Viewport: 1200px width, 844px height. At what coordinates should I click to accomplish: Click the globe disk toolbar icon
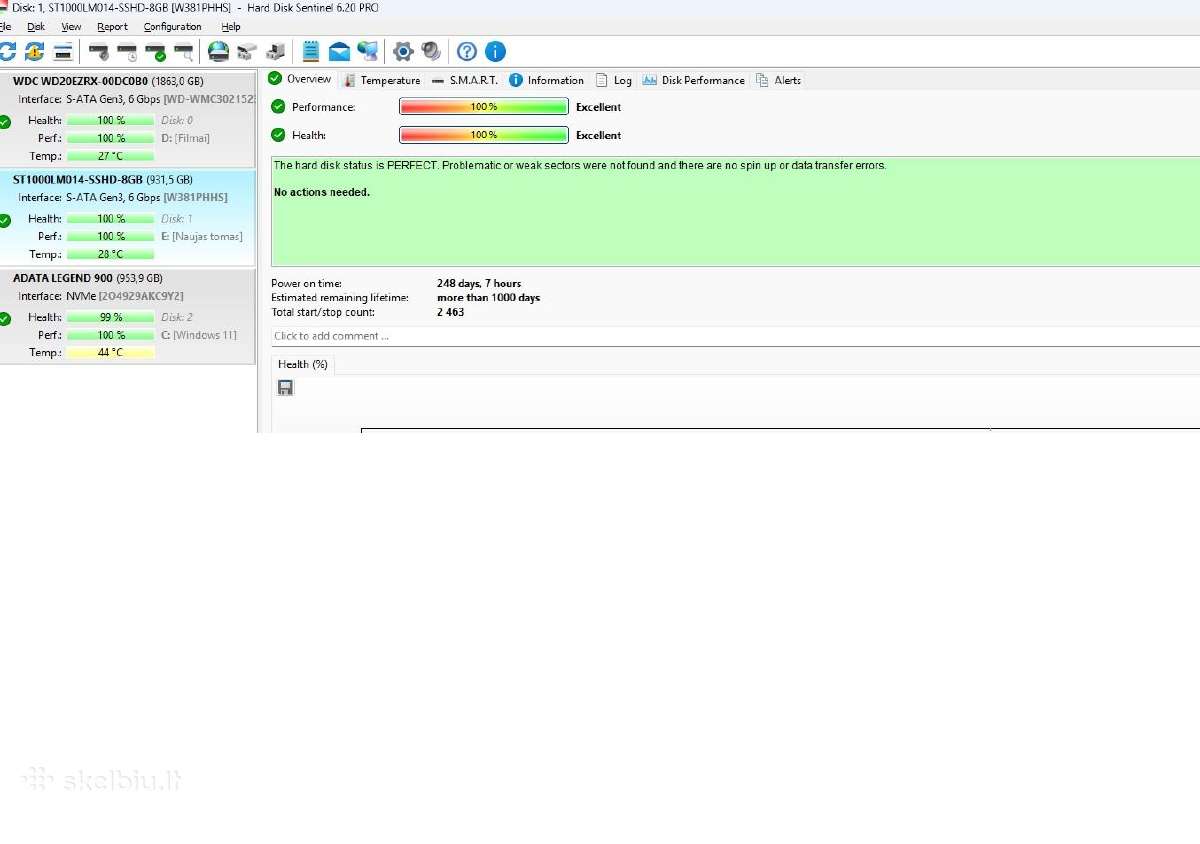[x=218, y=51]
